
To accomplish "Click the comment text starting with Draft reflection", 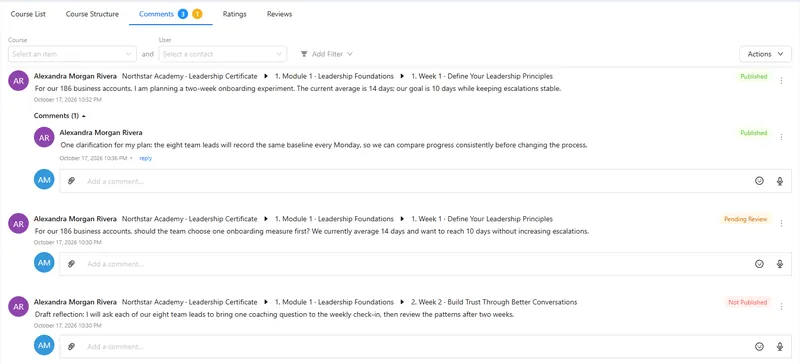I will pyautogui.click(x=274, y=314).
